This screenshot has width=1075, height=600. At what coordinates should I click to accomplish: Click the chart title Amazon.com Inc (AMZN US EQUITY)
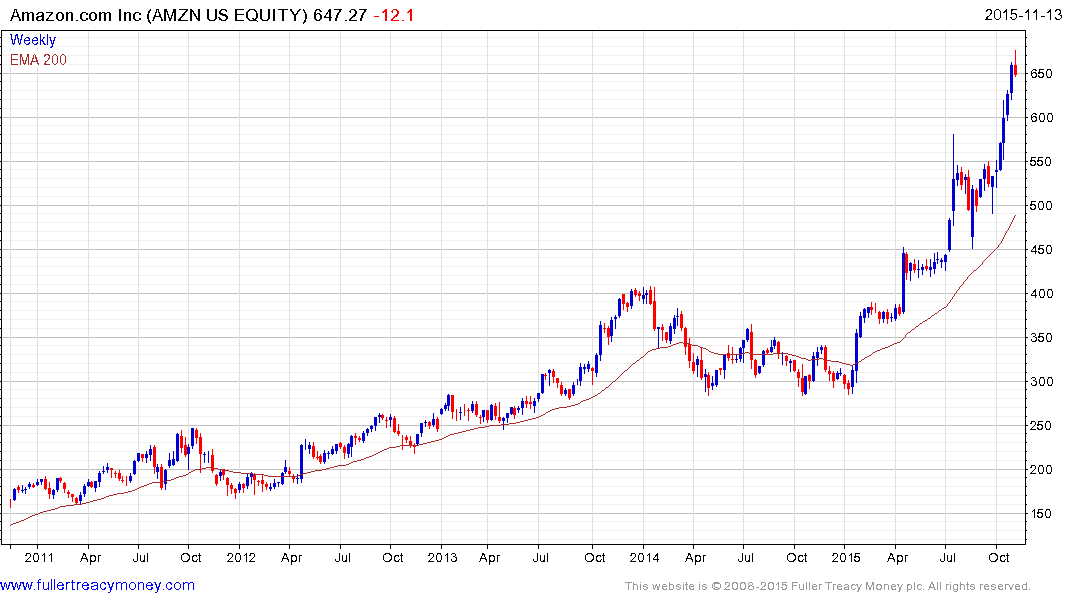click(x=158, y=15)
